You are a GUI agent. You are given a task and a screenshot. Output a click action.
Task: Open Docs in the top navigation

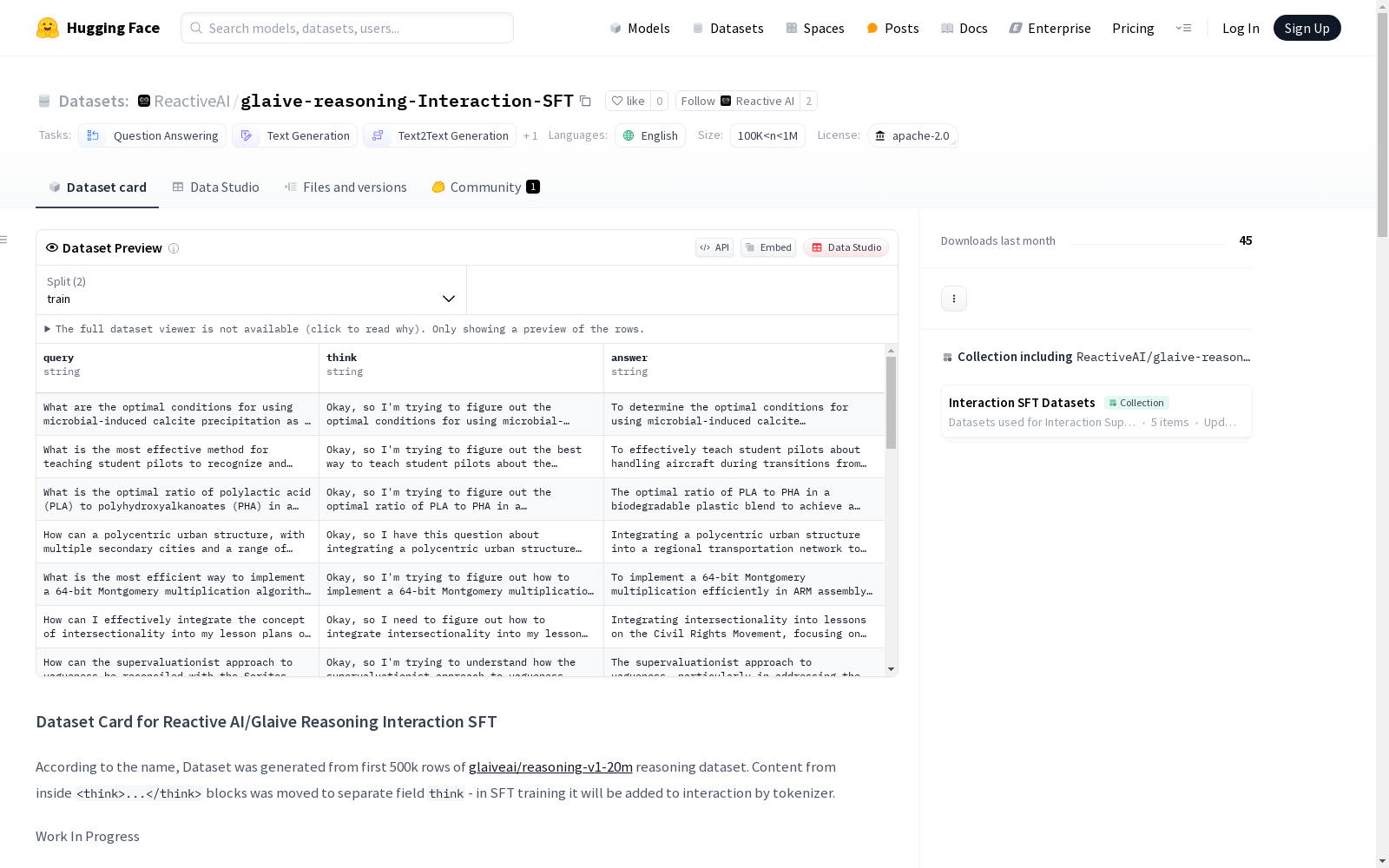(964, 28)
